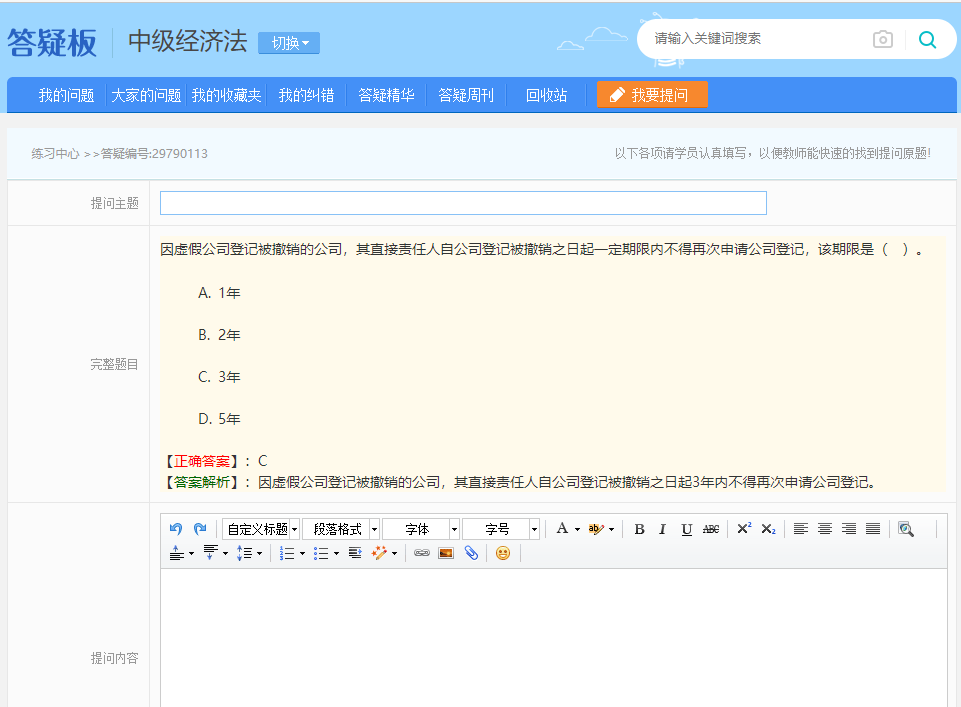Toggle italic formatting
The image size is (961, 707).
662,529
